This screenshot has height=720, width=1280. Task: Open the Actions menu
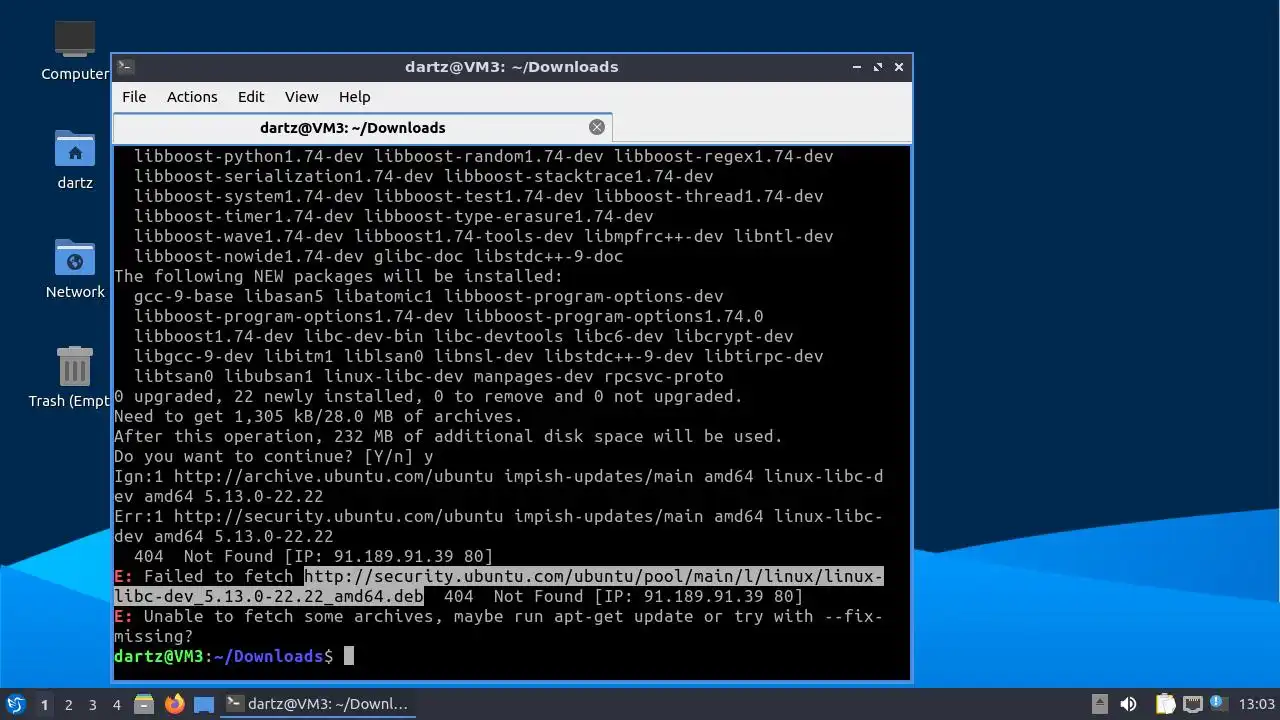coord(192,97)
